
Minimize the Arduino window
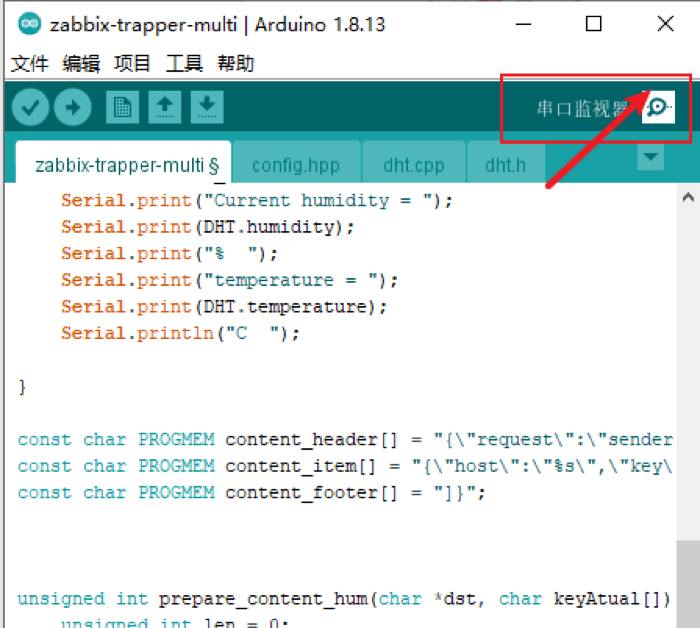click(523, 24)
